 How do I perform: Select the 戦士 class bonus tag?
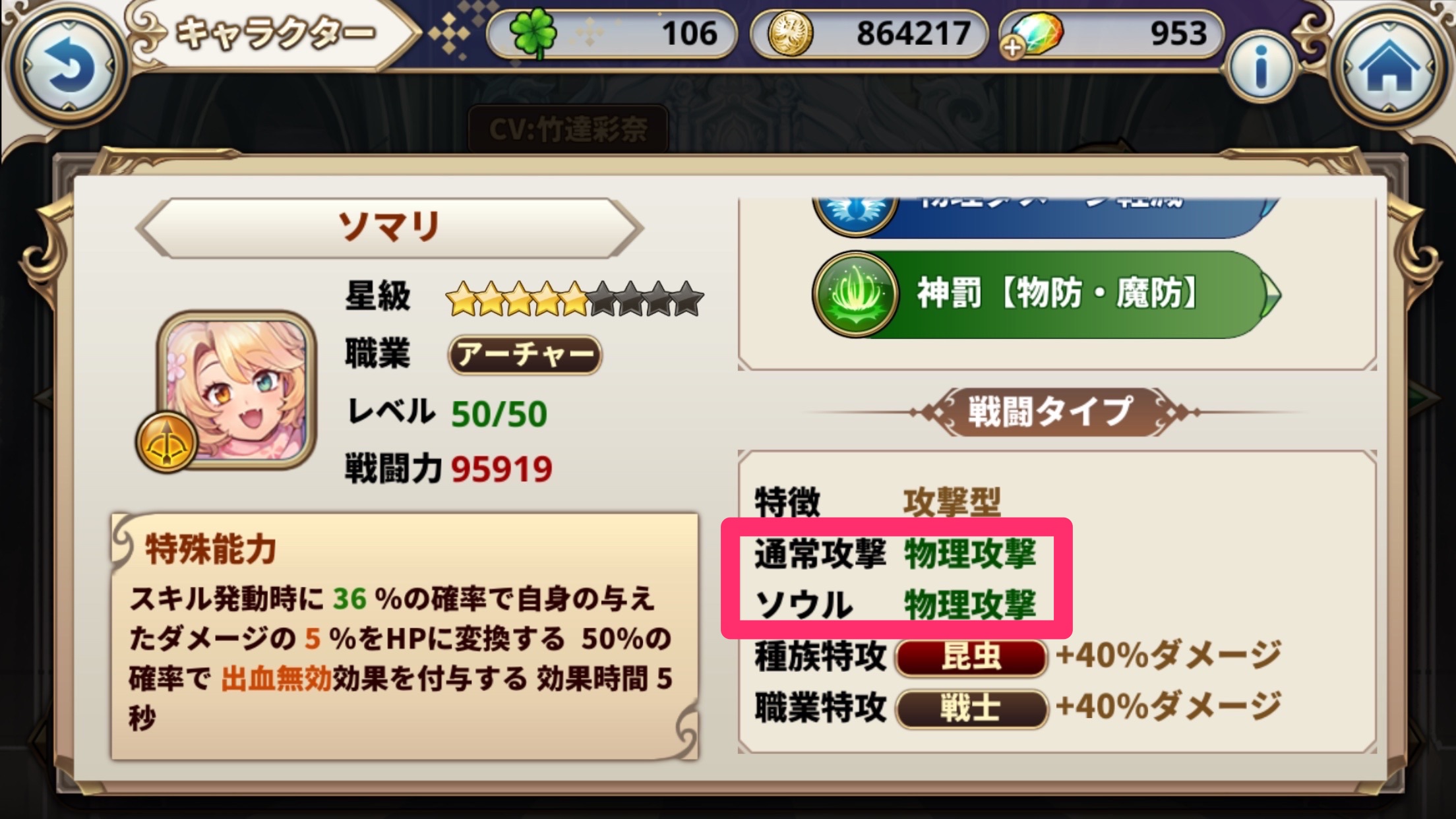click(971, 709)
